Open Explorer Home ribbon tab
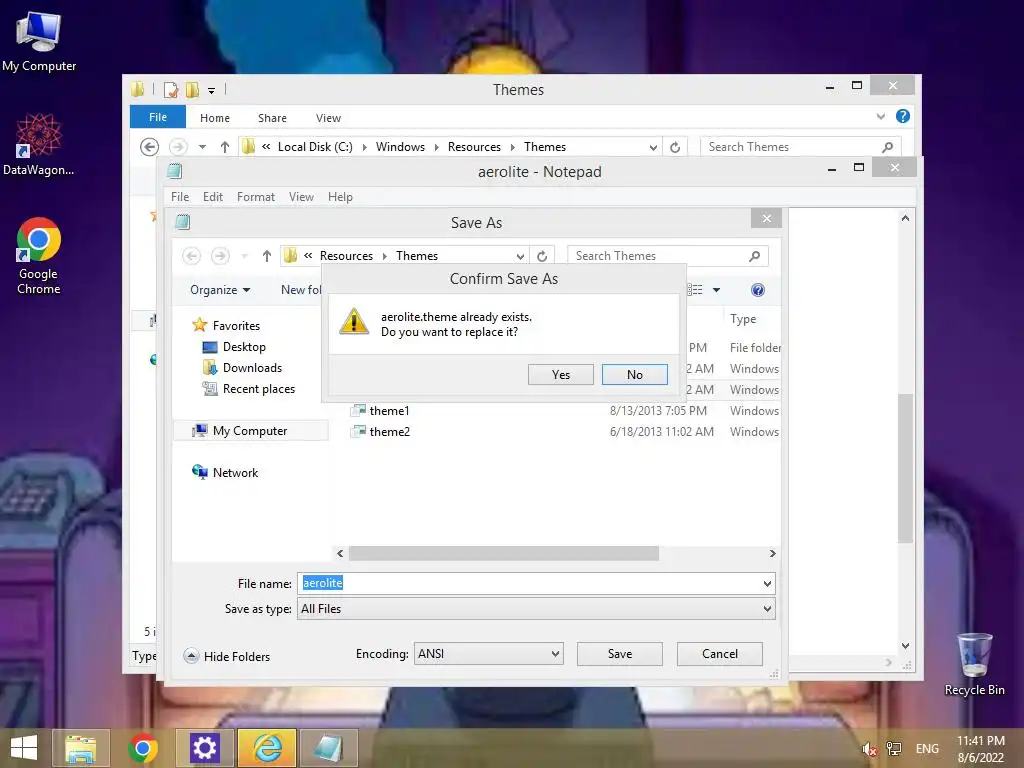 215,118
